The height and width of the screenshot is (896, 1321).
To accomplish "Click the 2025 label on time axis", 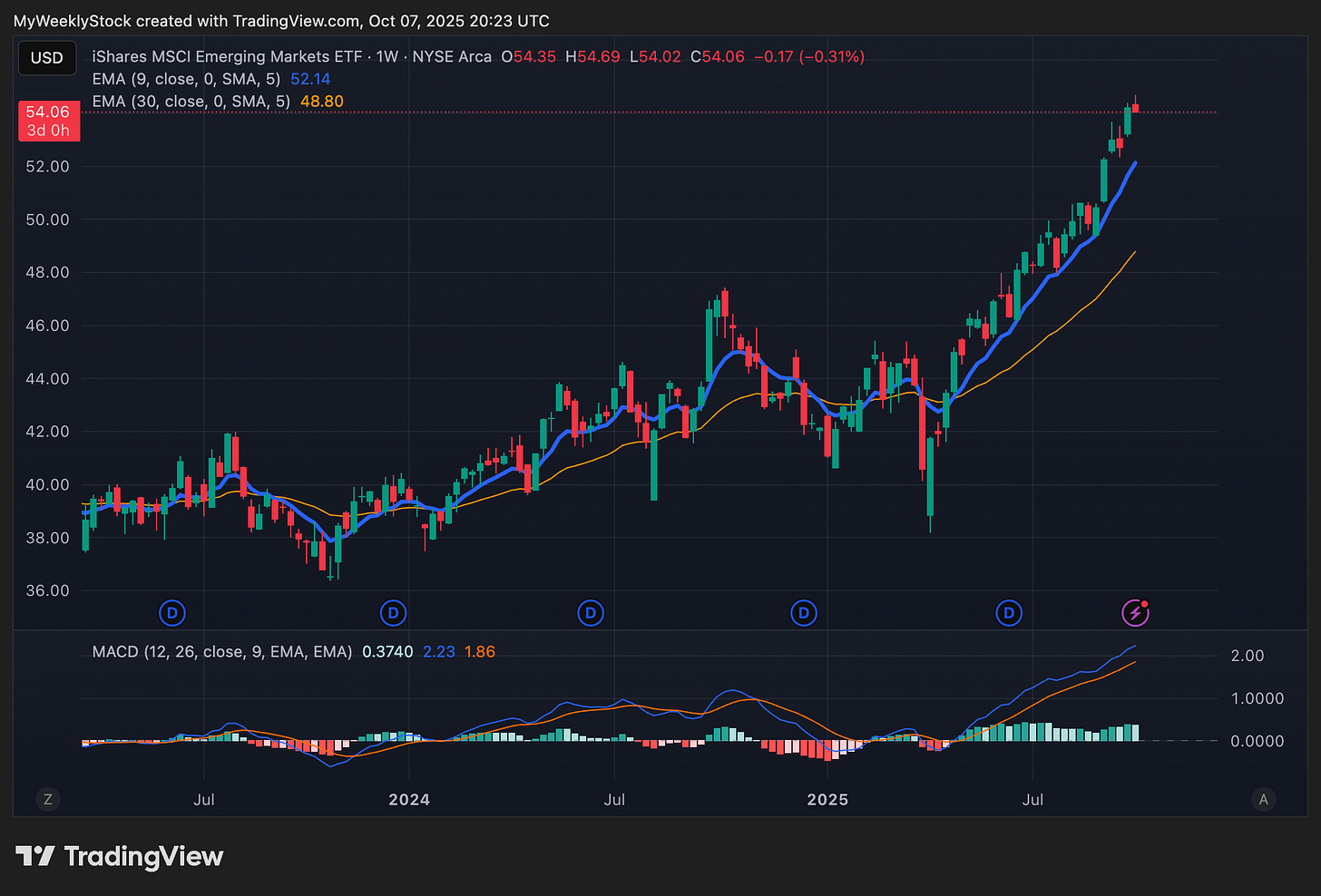I will click(827, 800).
